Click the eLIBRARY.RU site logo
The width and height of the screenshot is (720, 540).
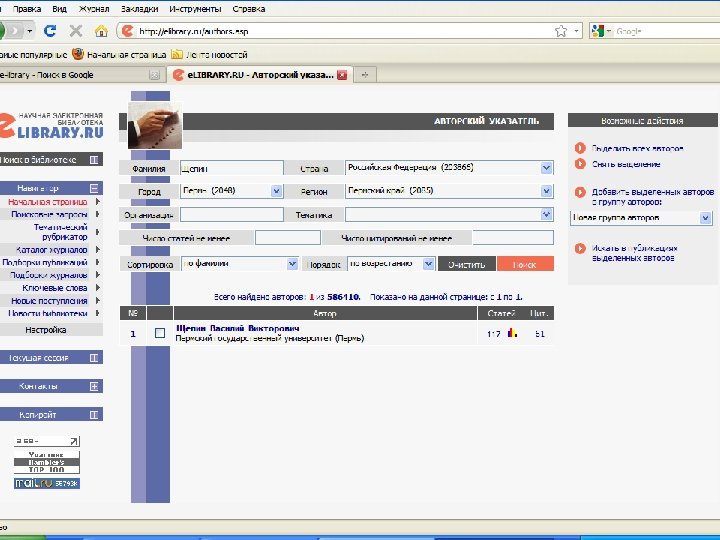[51, 125]
